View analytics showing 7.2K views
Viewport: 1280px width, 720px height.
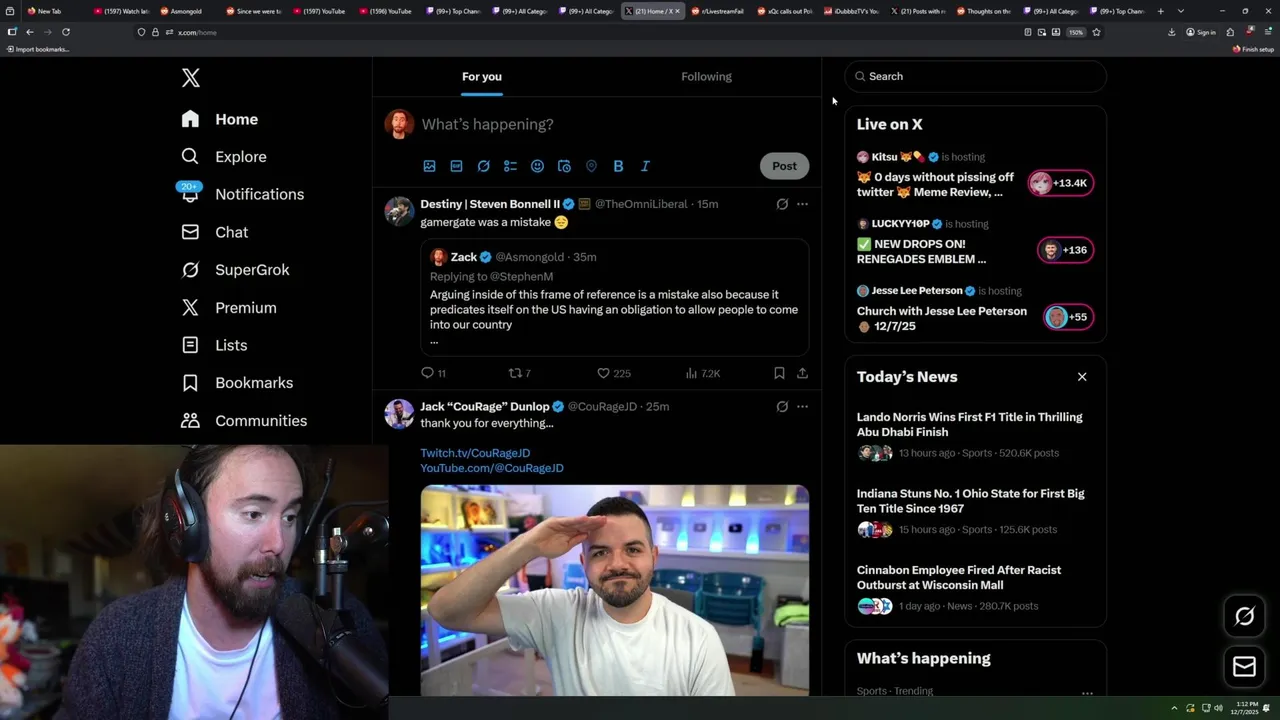click(703, 373)
